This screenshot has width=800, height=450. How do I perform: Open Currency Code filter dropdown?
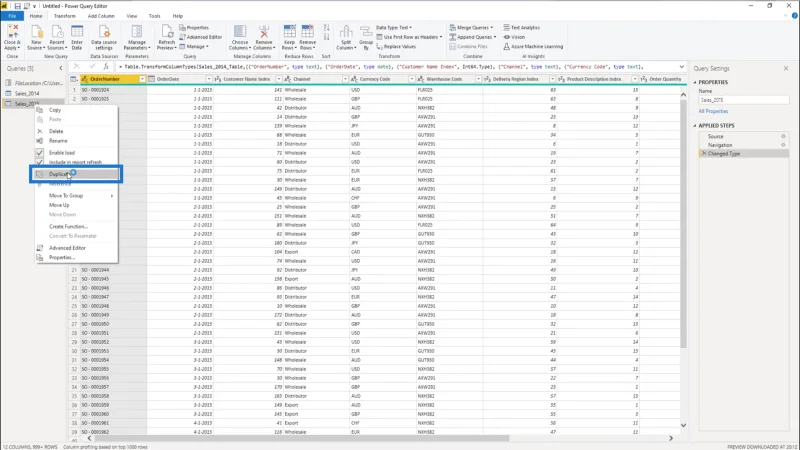[x=412, y=79]
